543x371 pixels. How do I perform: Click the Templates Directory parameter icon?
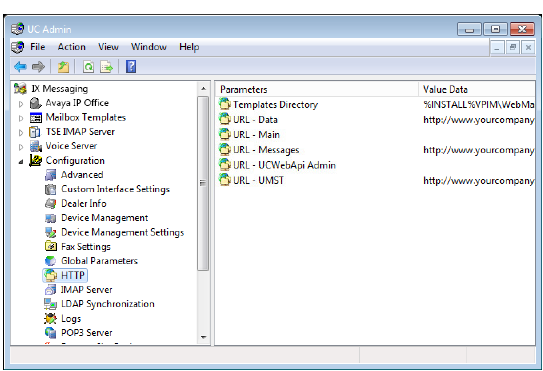[225, 104]
